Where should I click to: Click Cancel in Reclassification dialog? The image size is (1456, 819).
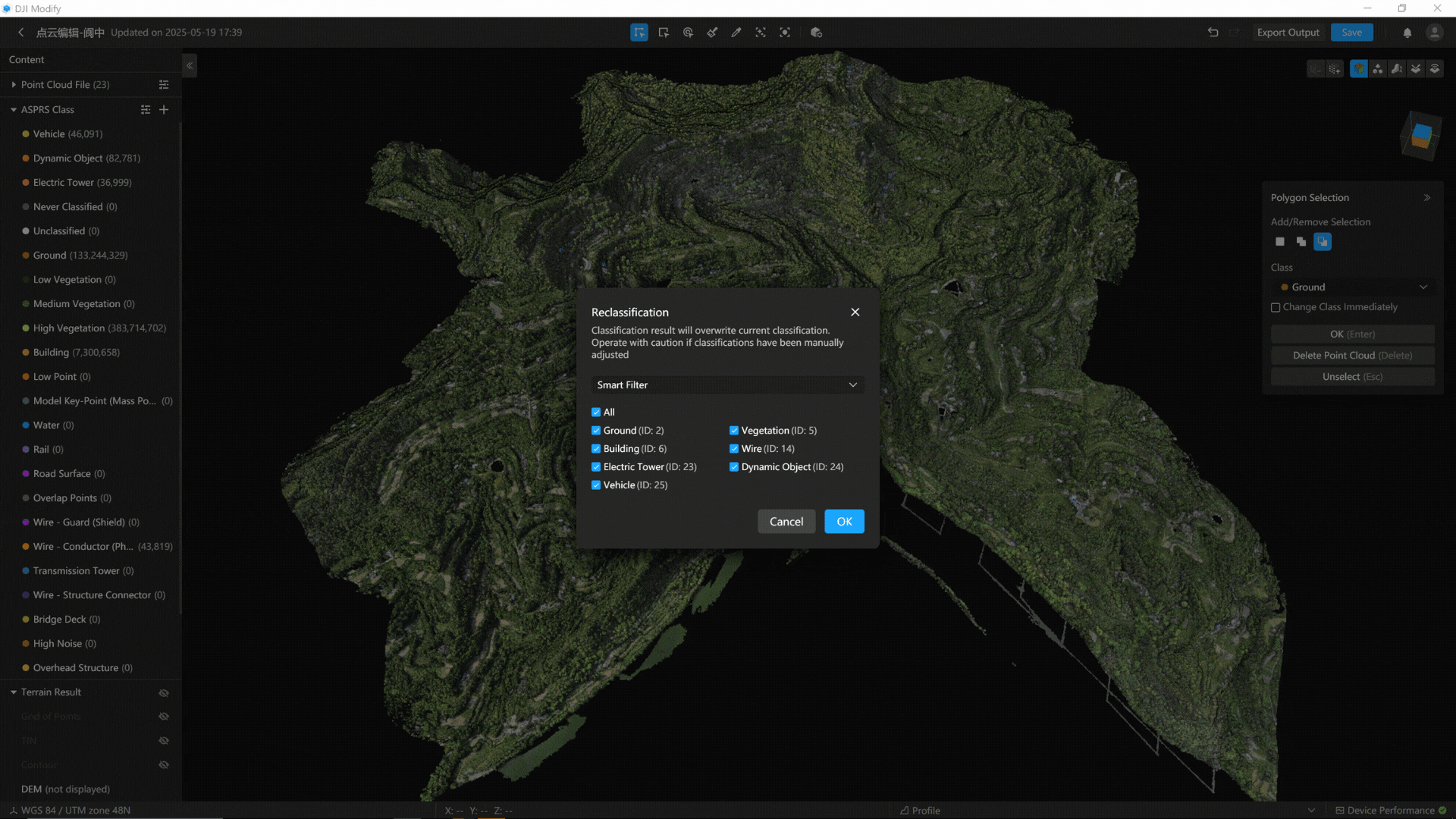pos(786,522)
